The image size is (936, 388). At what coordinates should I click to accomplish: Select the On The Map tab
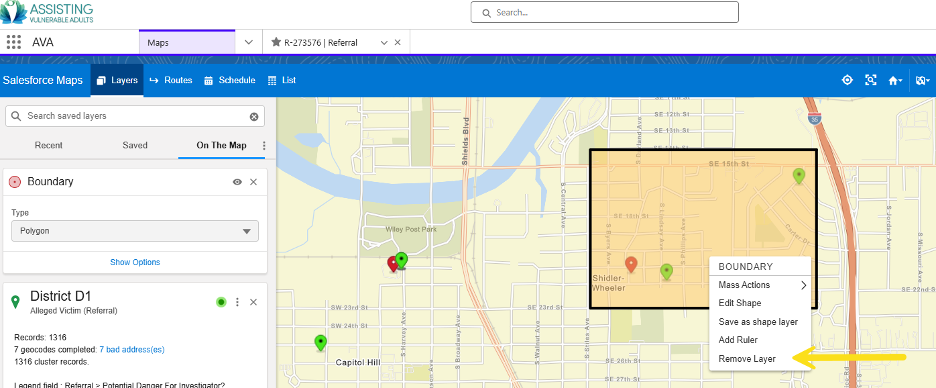[x=221, y=145]
